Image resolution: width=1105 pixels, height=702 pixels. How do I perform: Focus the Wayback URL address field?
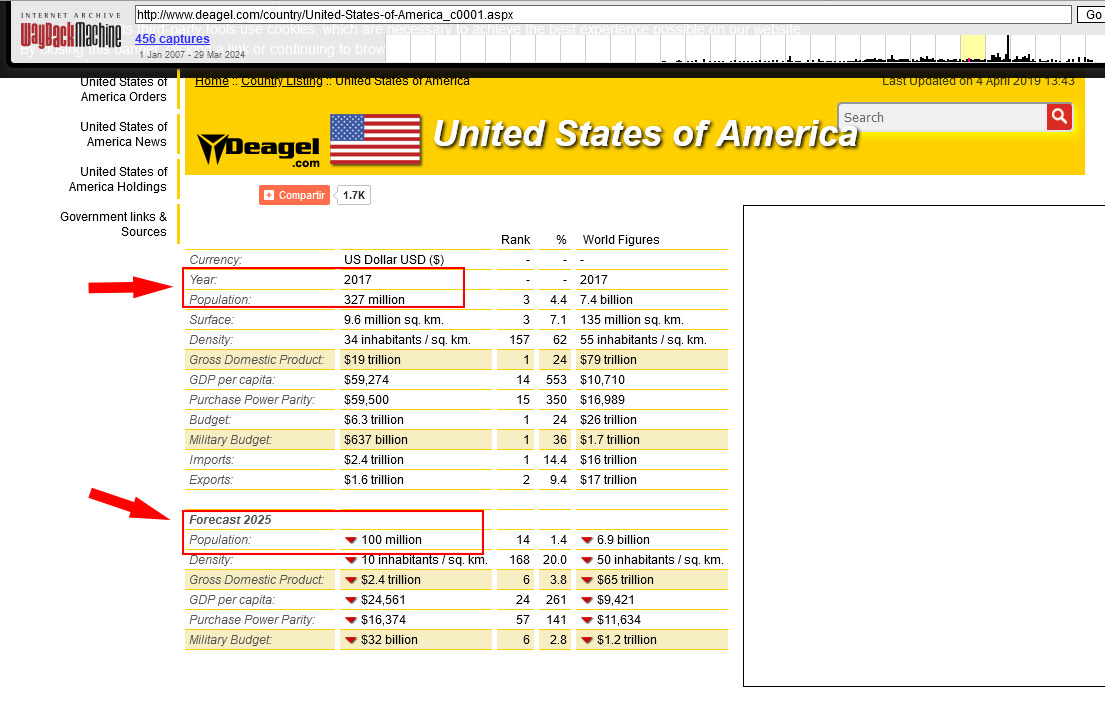603,14
